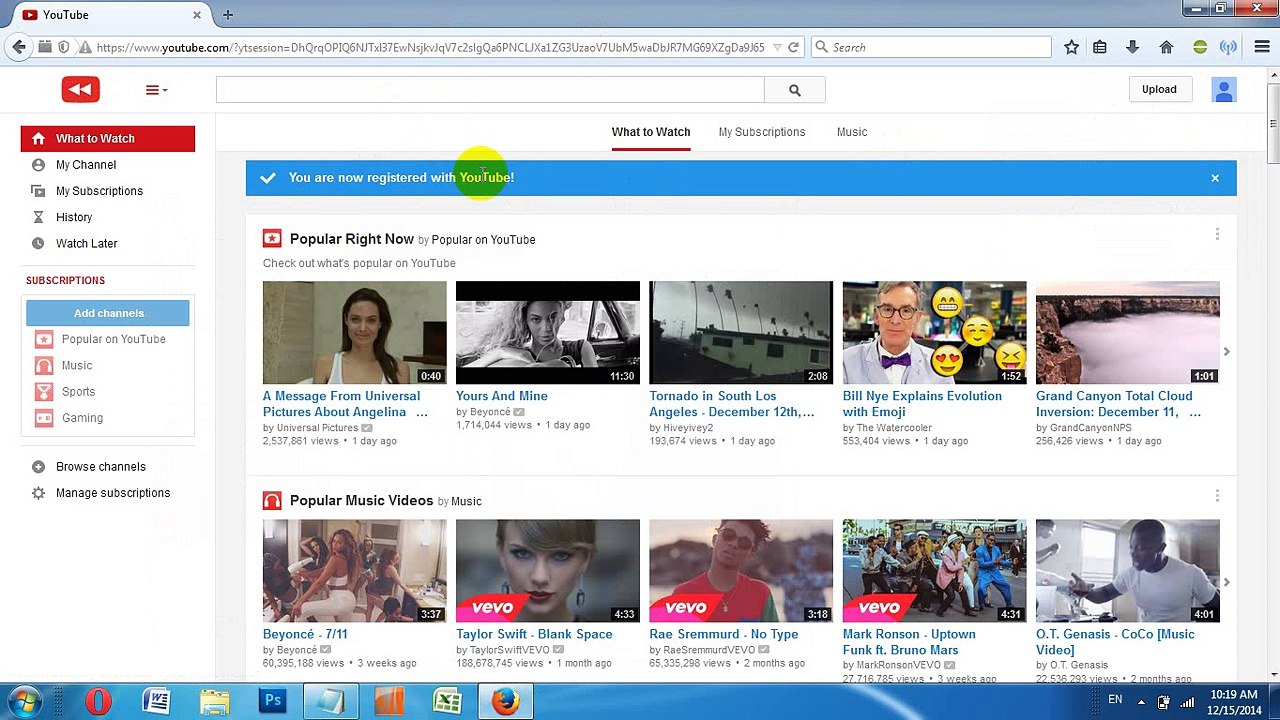Open Tornado in South Los Angeles thumbnail
The image size is (1280, 720).
pos(741,332)
